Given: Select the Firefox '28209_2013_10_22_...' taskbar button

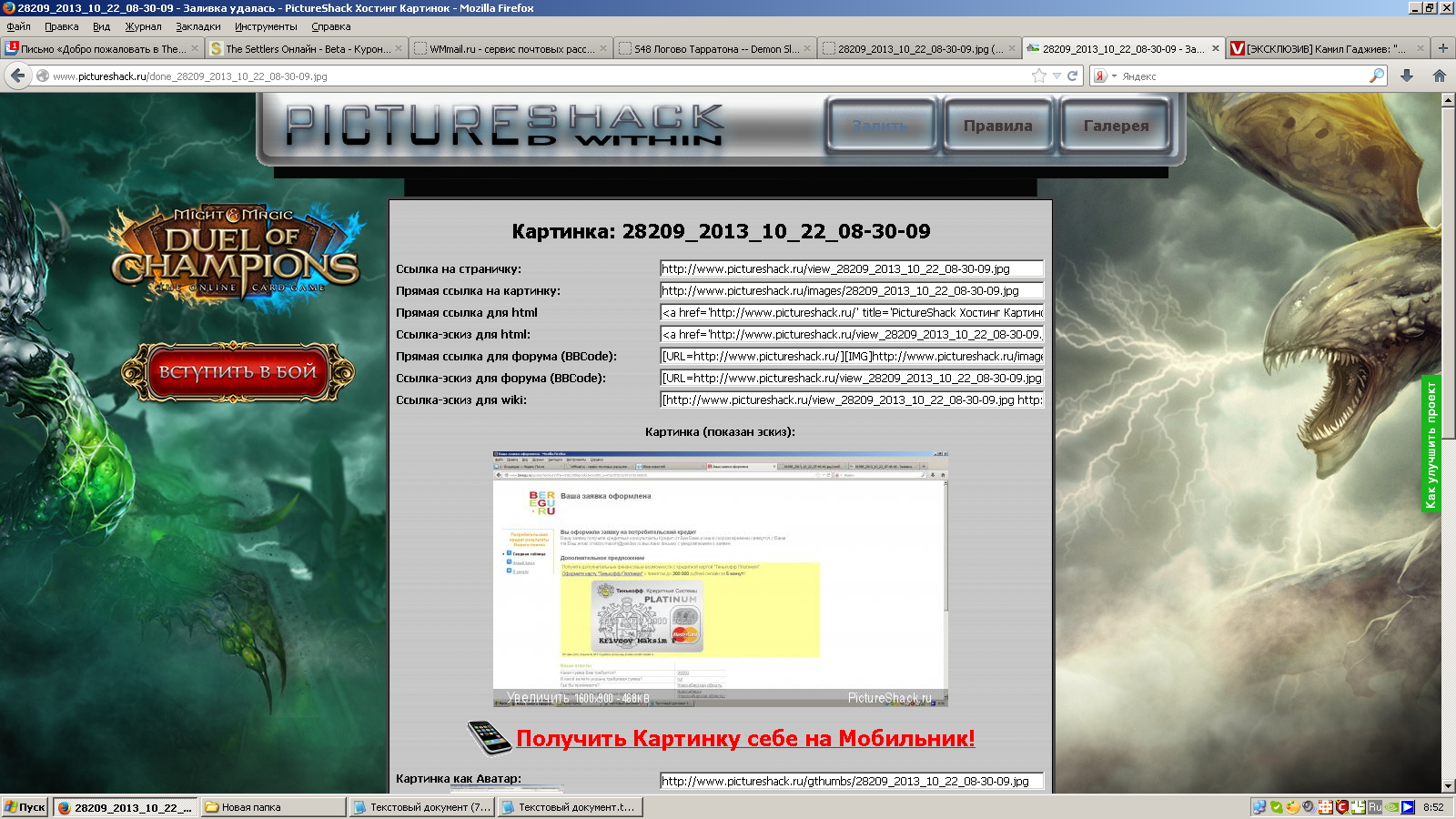Looking at the screenshot, I should [x=126, y=807].
